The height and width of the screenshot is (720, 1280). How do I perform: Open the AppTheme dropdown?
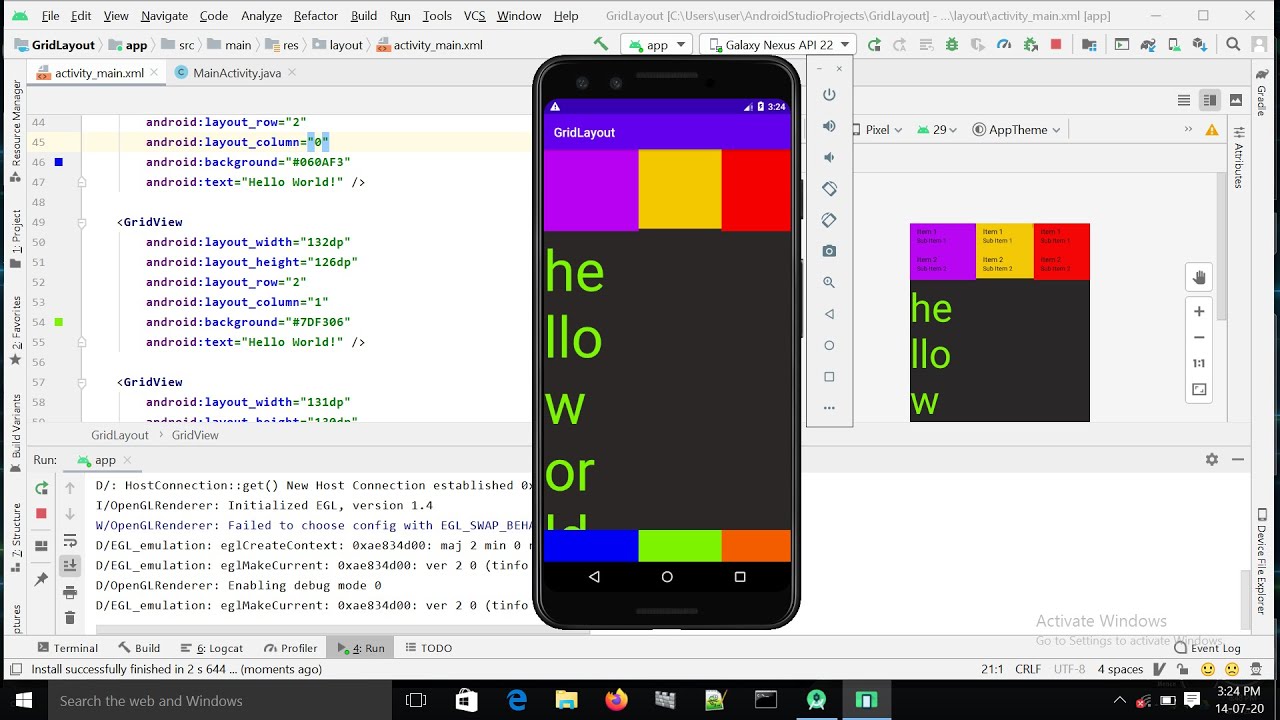tap(1017, 130)
